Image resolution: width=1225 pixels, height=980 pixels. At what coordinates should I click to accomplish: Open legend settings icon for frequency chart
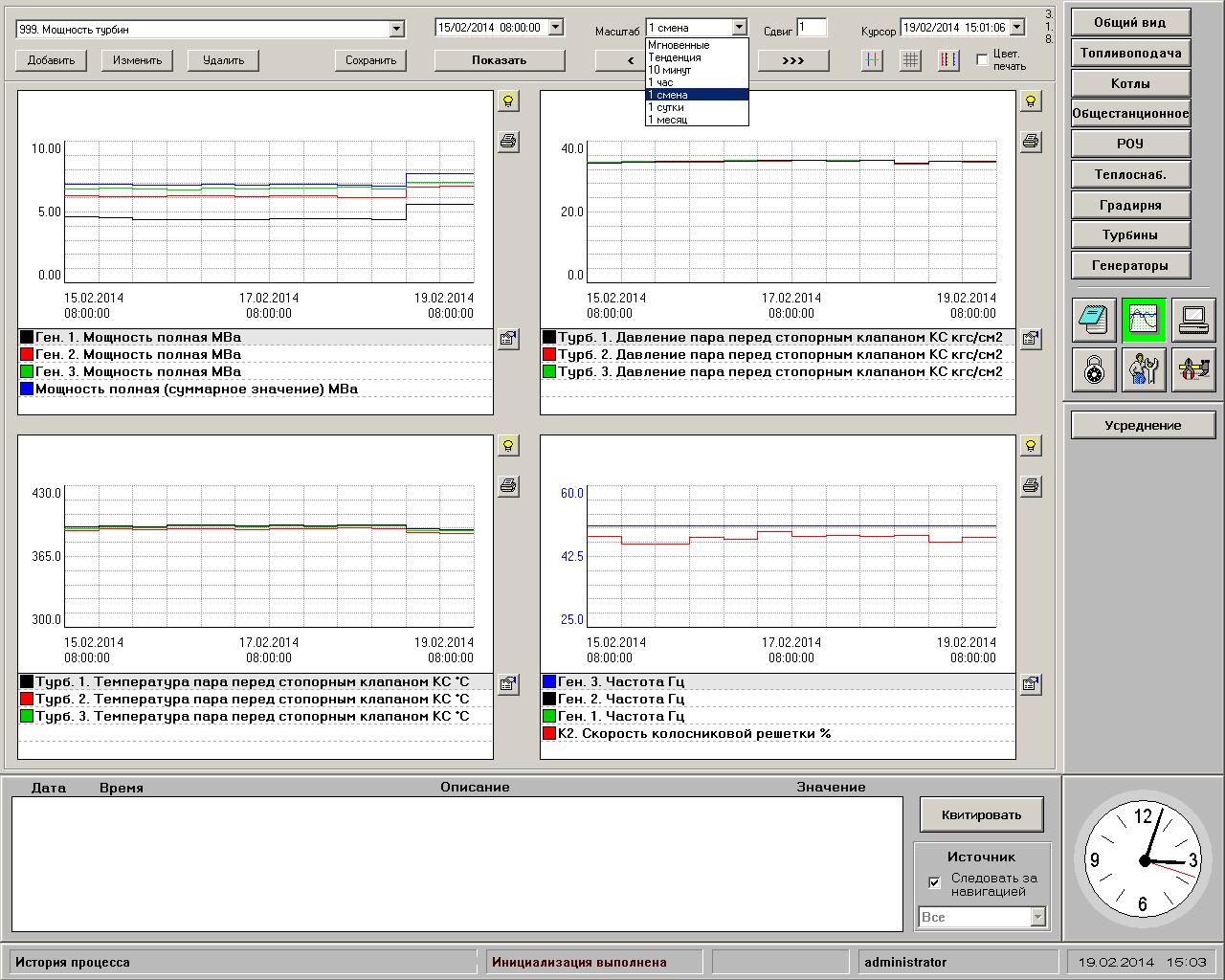(1031, 683)
